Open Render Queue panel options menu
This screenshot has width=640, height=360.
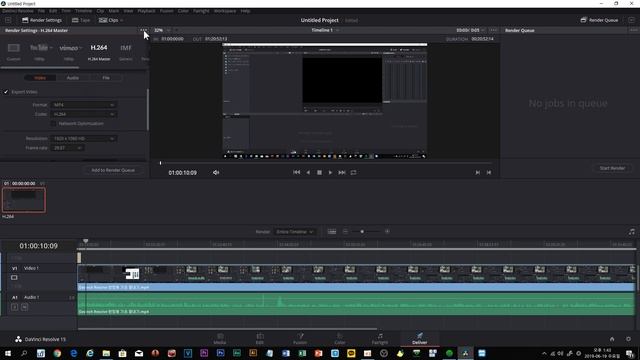point(633,30)
